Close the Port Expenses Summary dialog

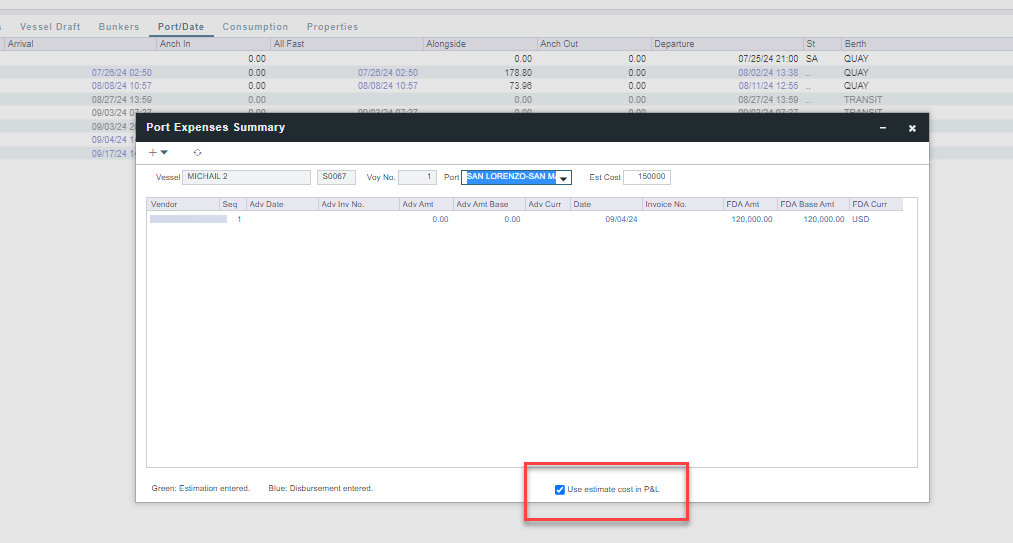(x=912, y=128)
